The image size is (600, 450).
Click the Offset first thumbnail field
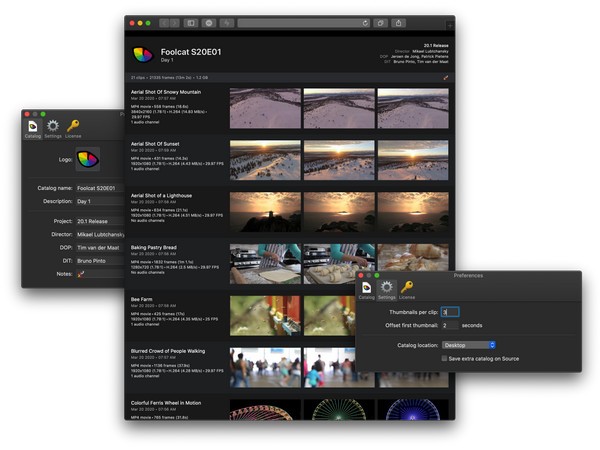pyautogui.click(x=450, y=325)
